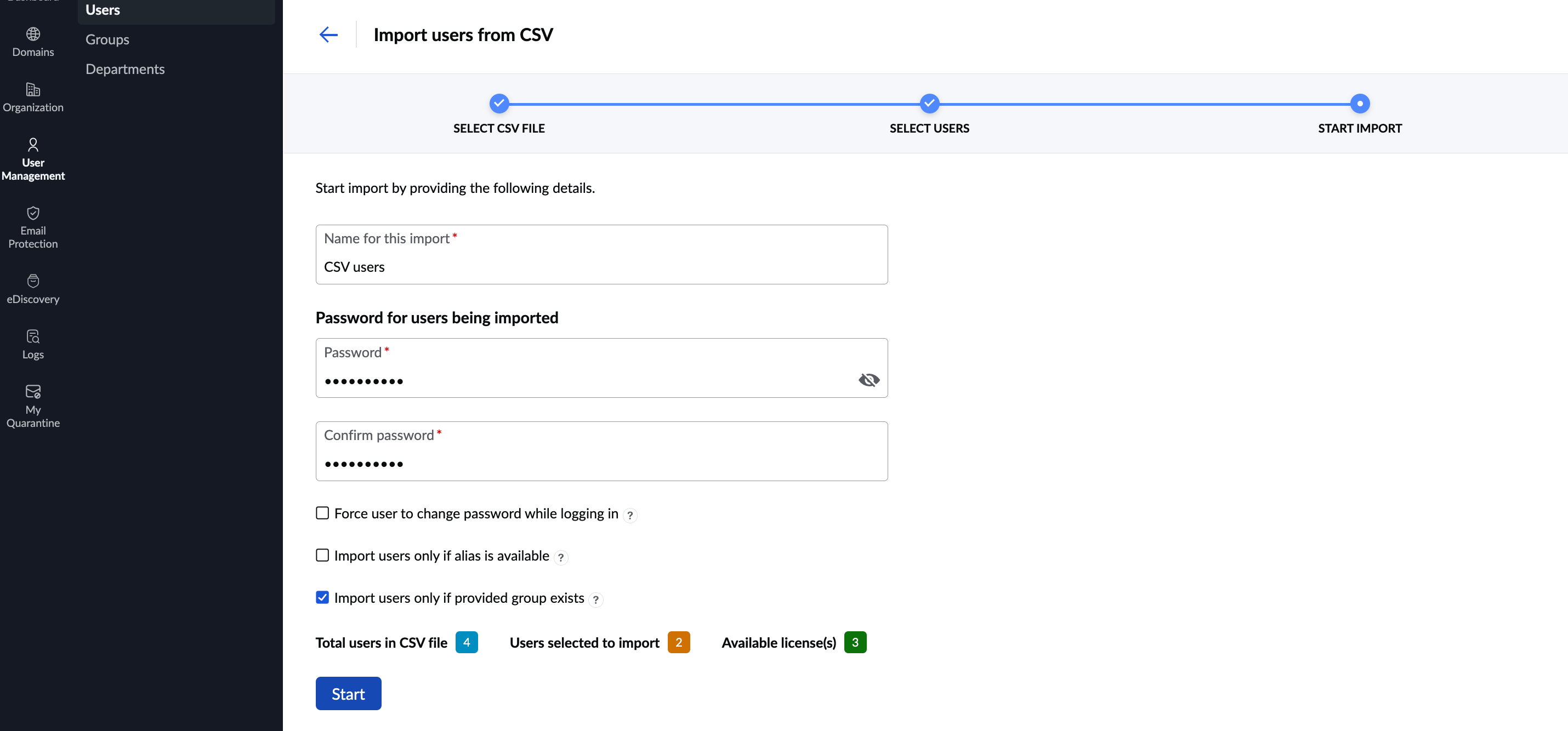Click the back arrow icon
This screenshot has width=1568, height=731.
click(328, 35)
